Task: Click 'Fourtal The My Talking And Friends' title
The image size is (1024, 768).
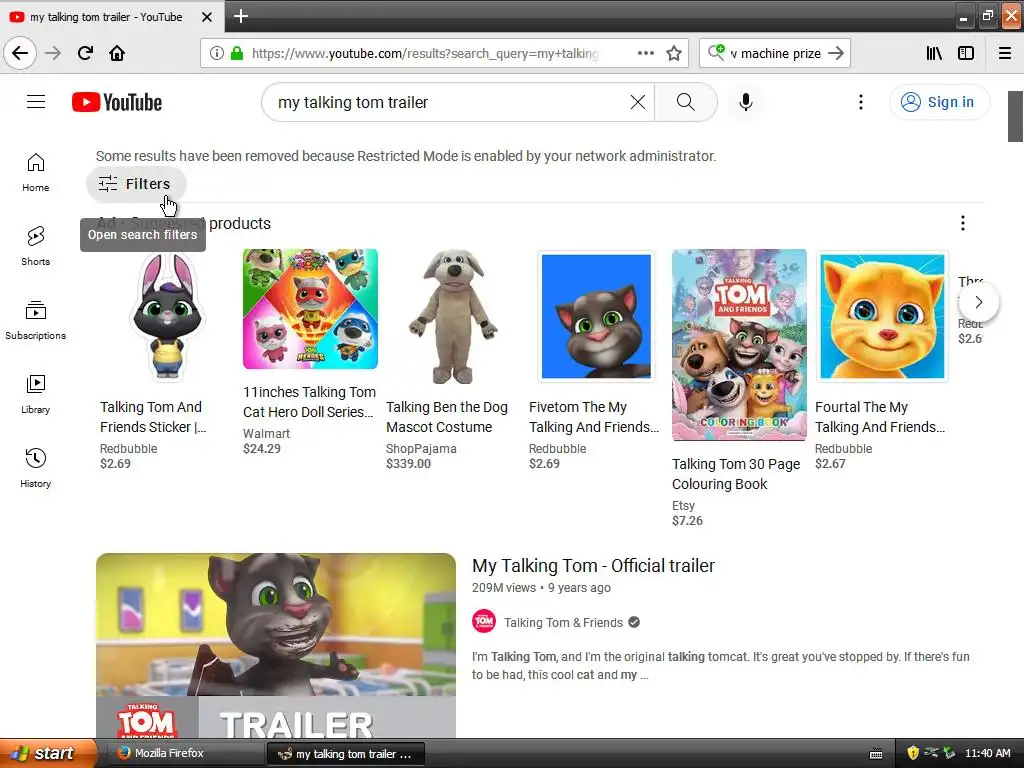Action: point(880,417)
